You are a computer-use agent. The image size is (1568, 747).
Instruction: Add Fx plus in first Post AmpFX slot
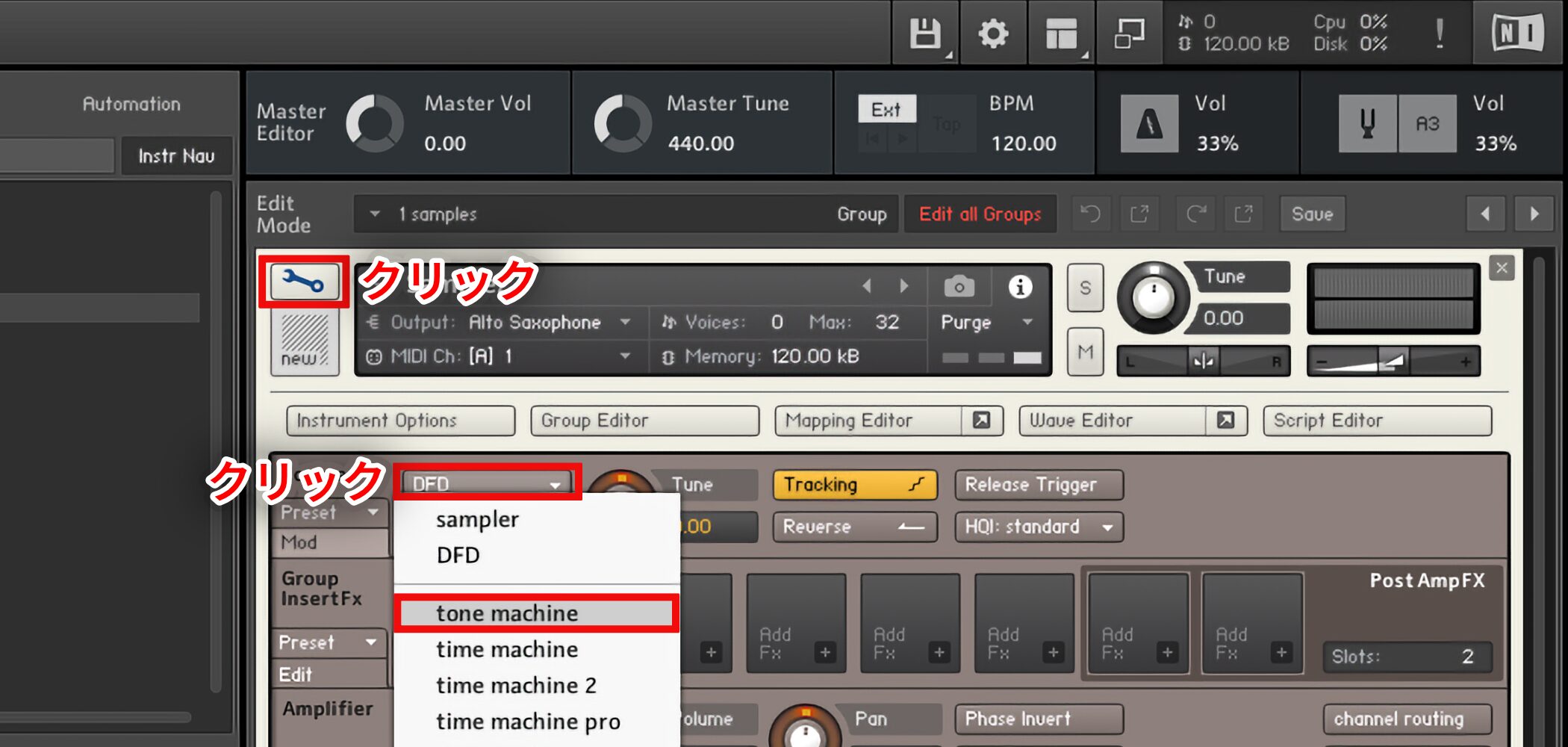[1167, 652]
